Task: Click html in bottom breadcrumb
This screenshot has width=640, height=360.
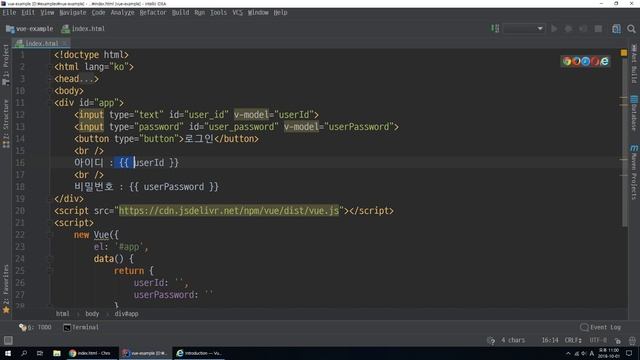Action: tap(62, 314)
